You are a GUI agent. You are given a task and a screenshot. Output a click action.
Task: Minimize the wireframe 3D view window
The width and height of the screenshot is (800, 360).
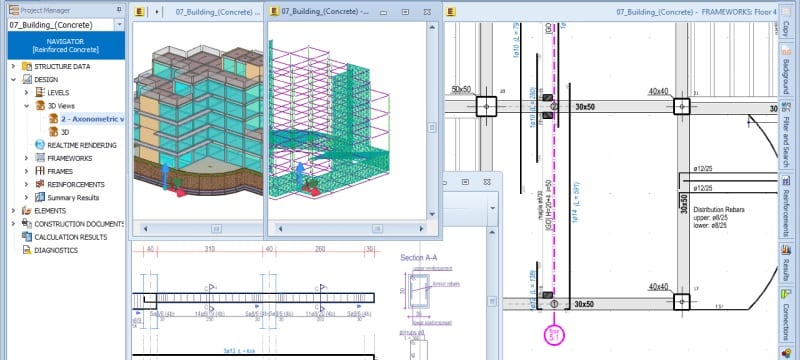pos(383,12)
